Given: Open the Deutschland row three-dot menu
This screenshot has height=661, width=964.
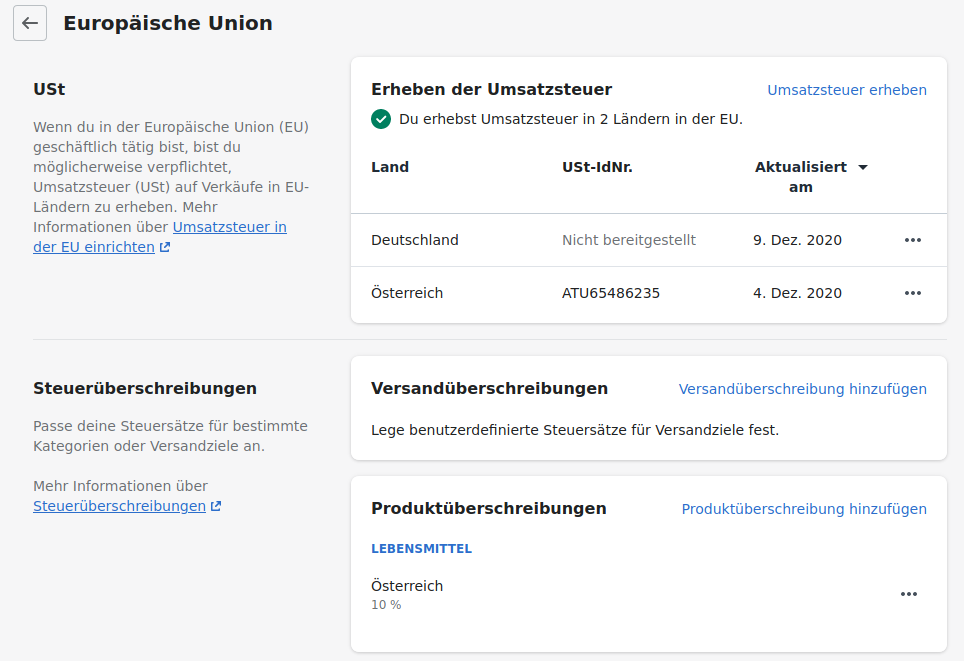Looking at the screenshot, I should coord(912,240).
